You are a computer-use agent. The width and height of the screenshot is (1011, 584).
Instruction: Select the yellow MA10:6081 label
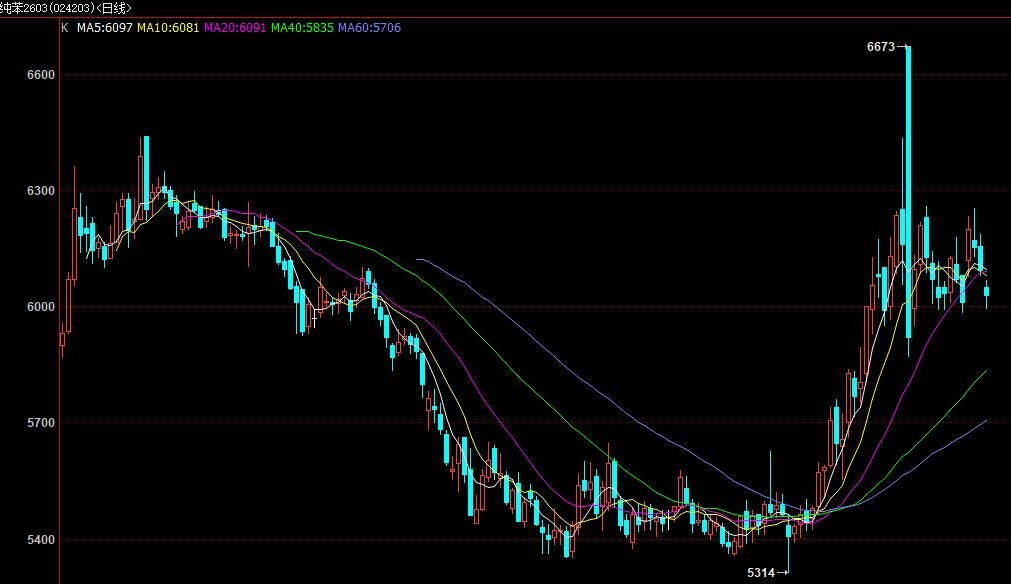(168, 28)
